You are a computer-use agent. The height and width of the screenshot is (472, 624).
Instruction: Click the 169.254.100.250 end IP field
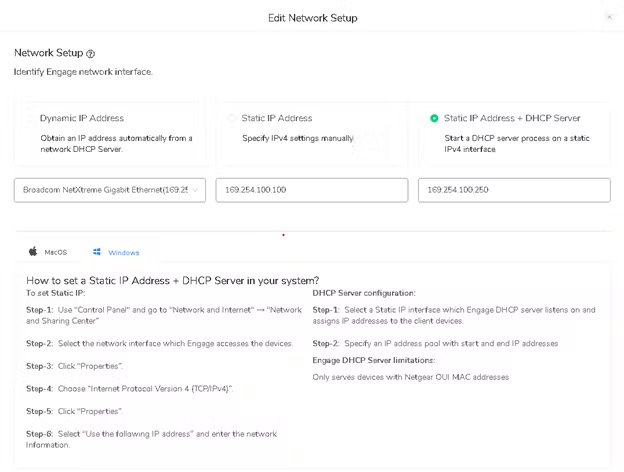514,190
